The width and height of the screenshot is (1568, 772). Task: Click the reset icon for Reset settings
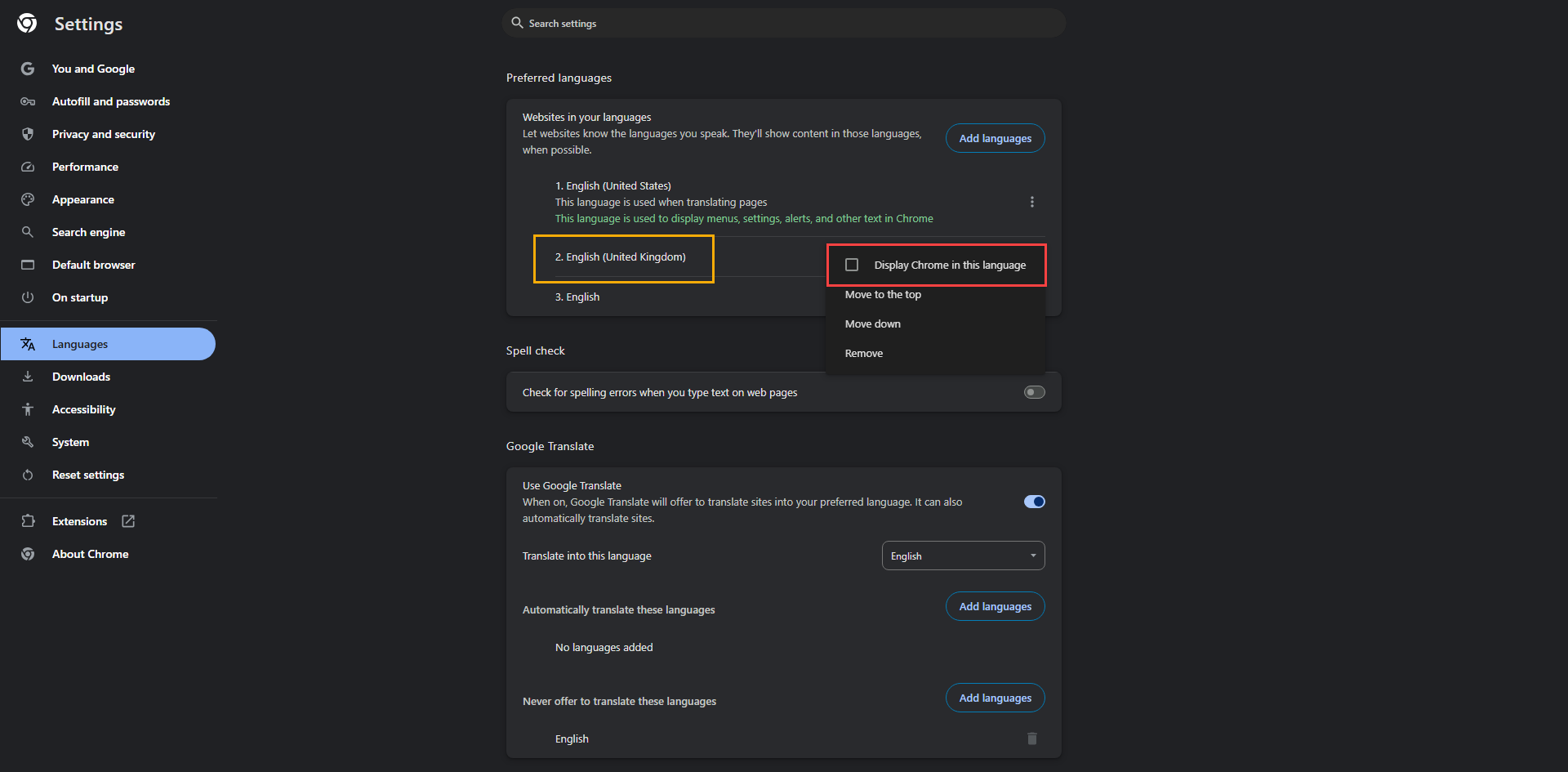28,475
